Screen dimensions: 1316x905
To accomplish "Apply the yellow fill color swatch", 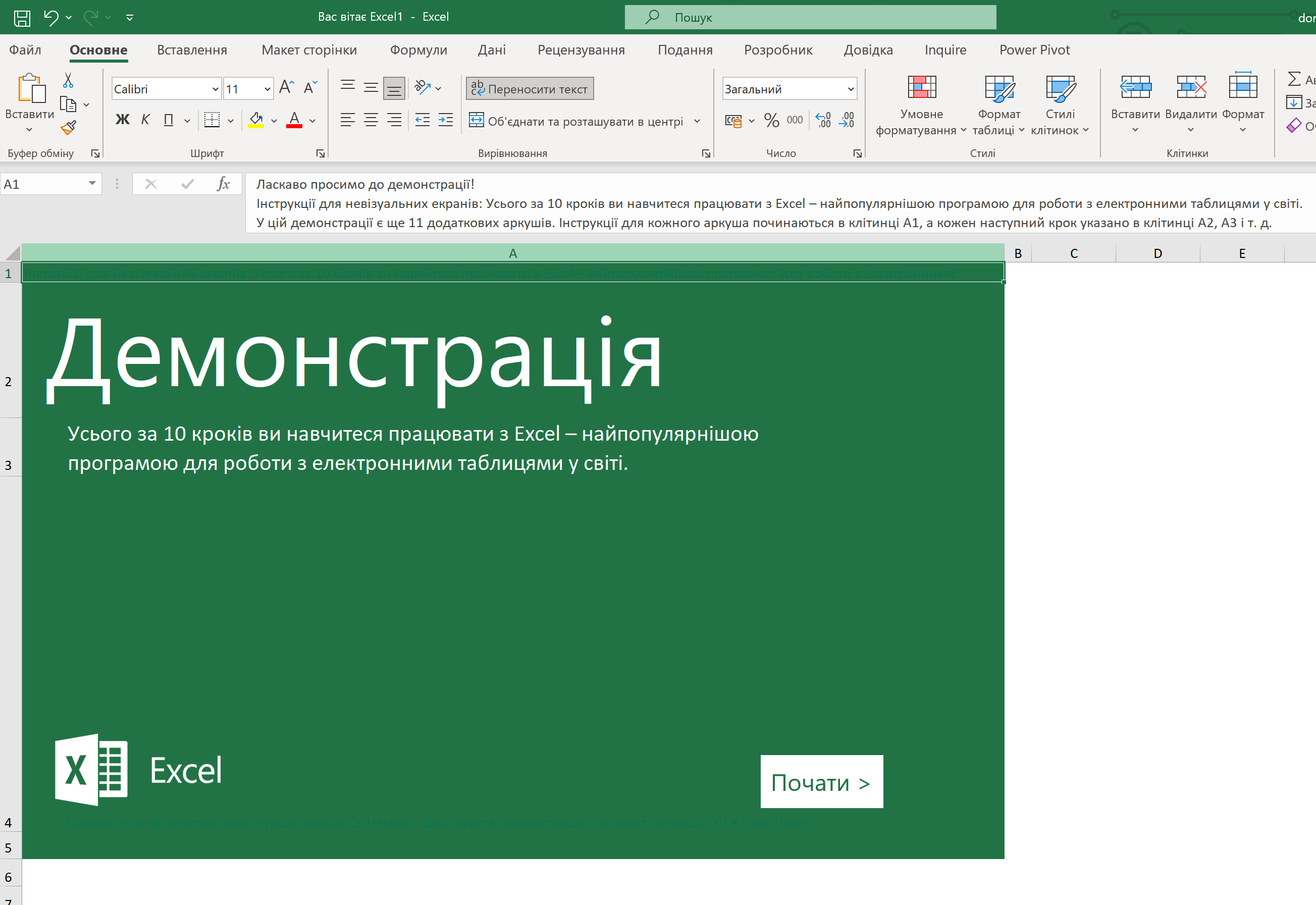I will tap(256, 120).
